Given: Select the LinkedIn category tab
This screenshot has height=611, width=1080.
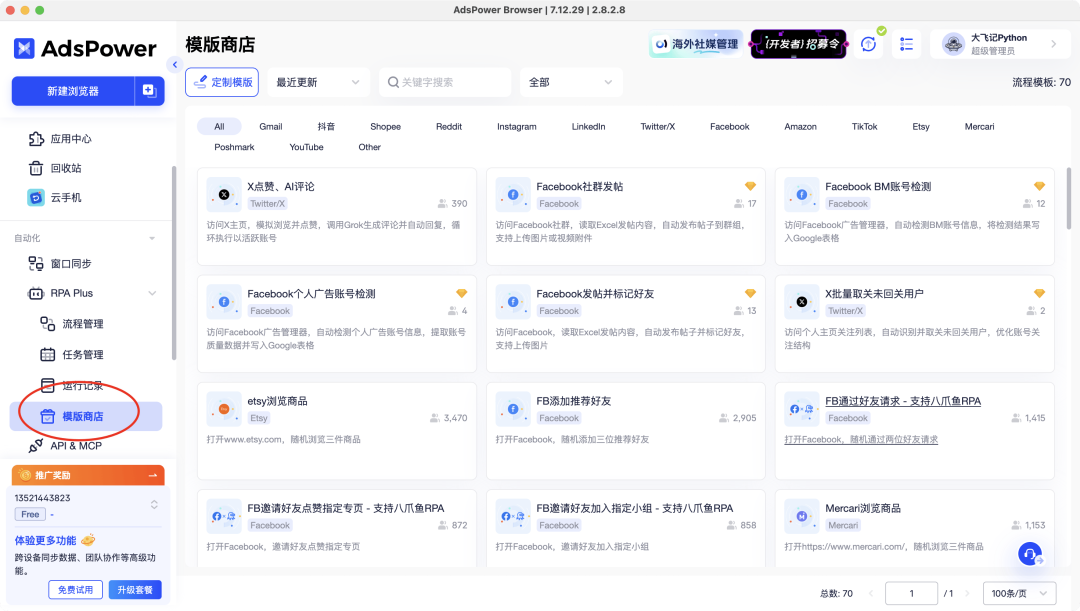Looking at the screenshot, I should 588,127.
